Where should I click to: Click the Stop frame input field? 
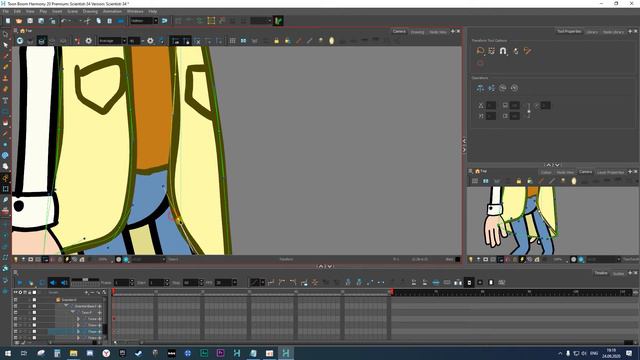point(192,282)
